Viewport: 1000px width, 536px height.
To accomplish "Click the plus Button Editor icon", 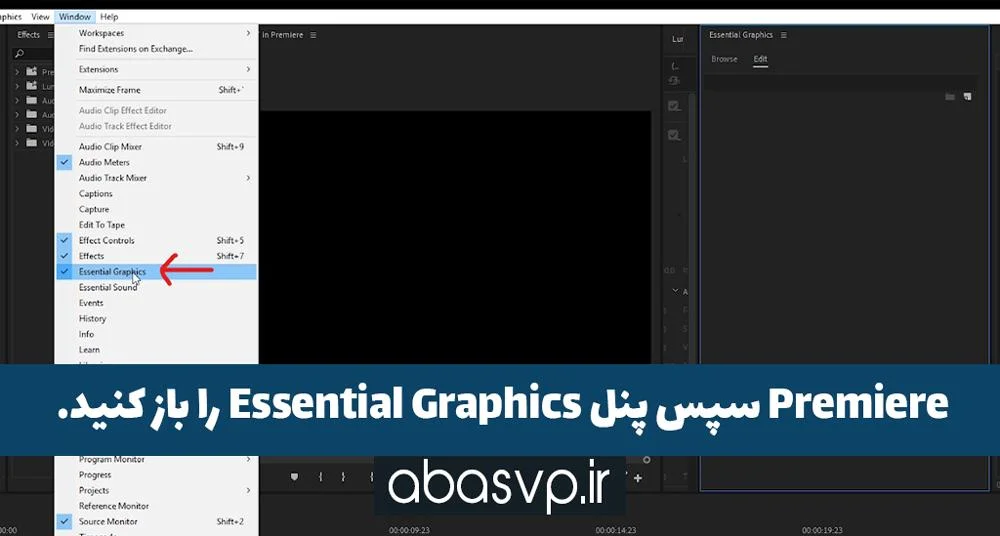I will click(638, 477).
